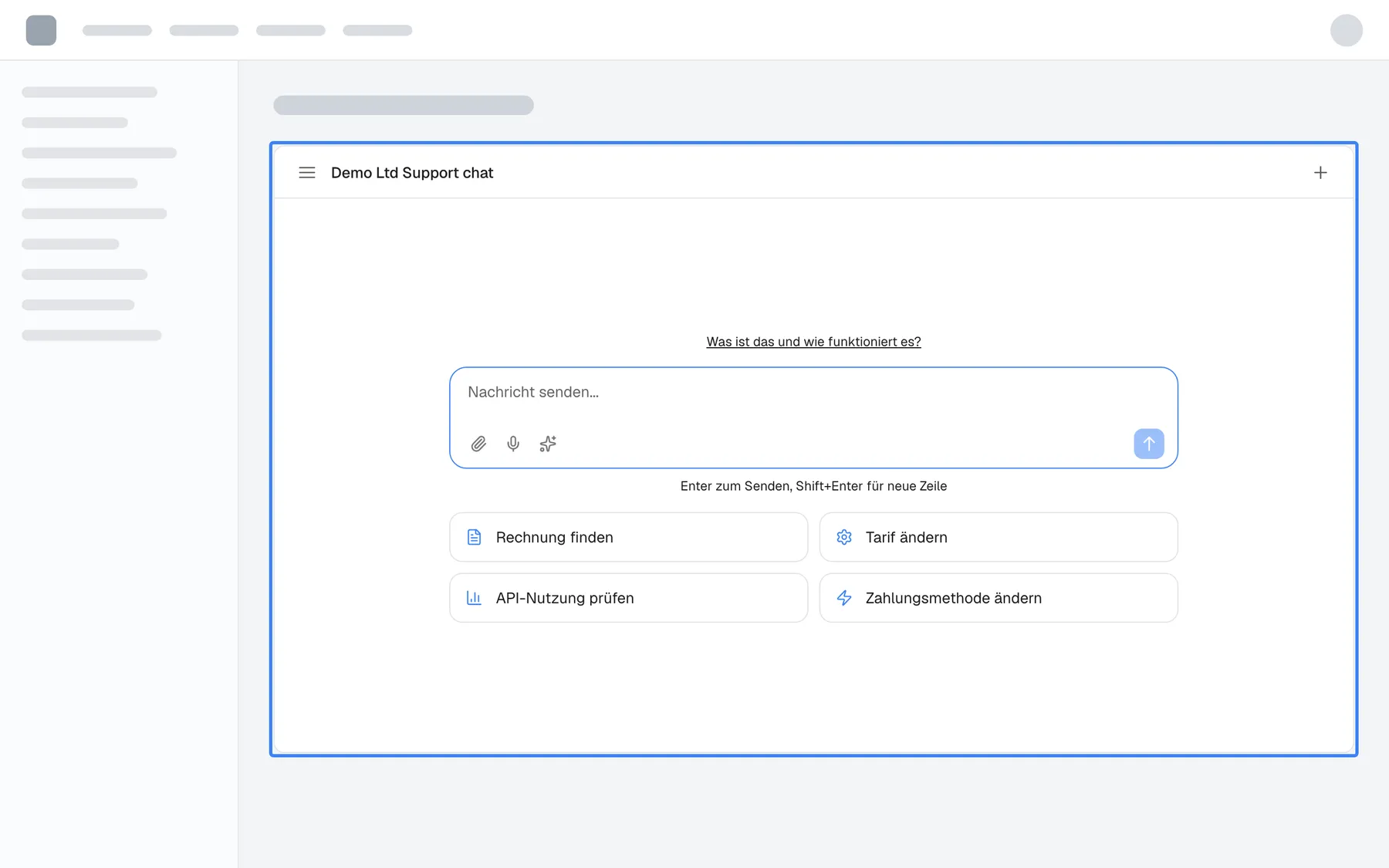Click the app logo square in top left
This screenshot has height=868, width=1389.
[x=41, y=30]
